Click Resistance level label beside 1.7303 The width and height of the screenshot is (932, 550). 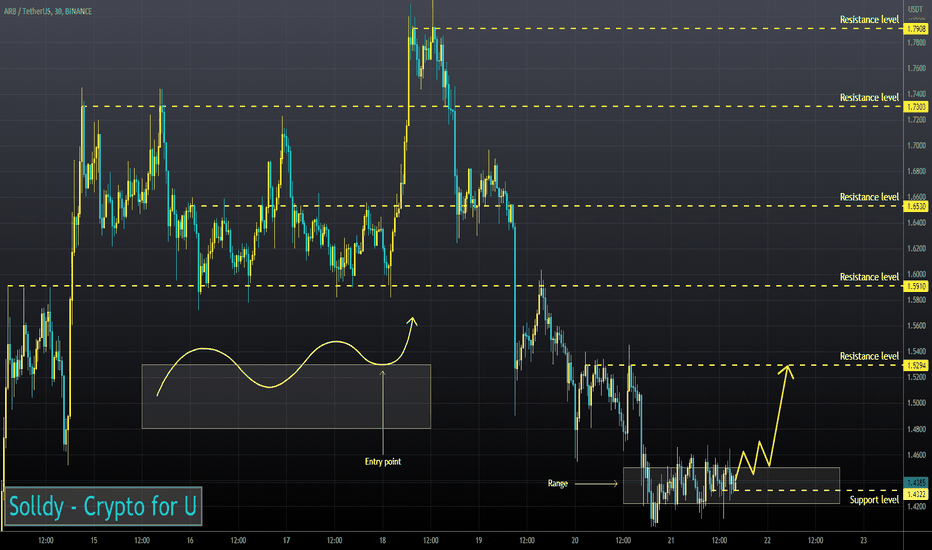(x=869, y=98)
